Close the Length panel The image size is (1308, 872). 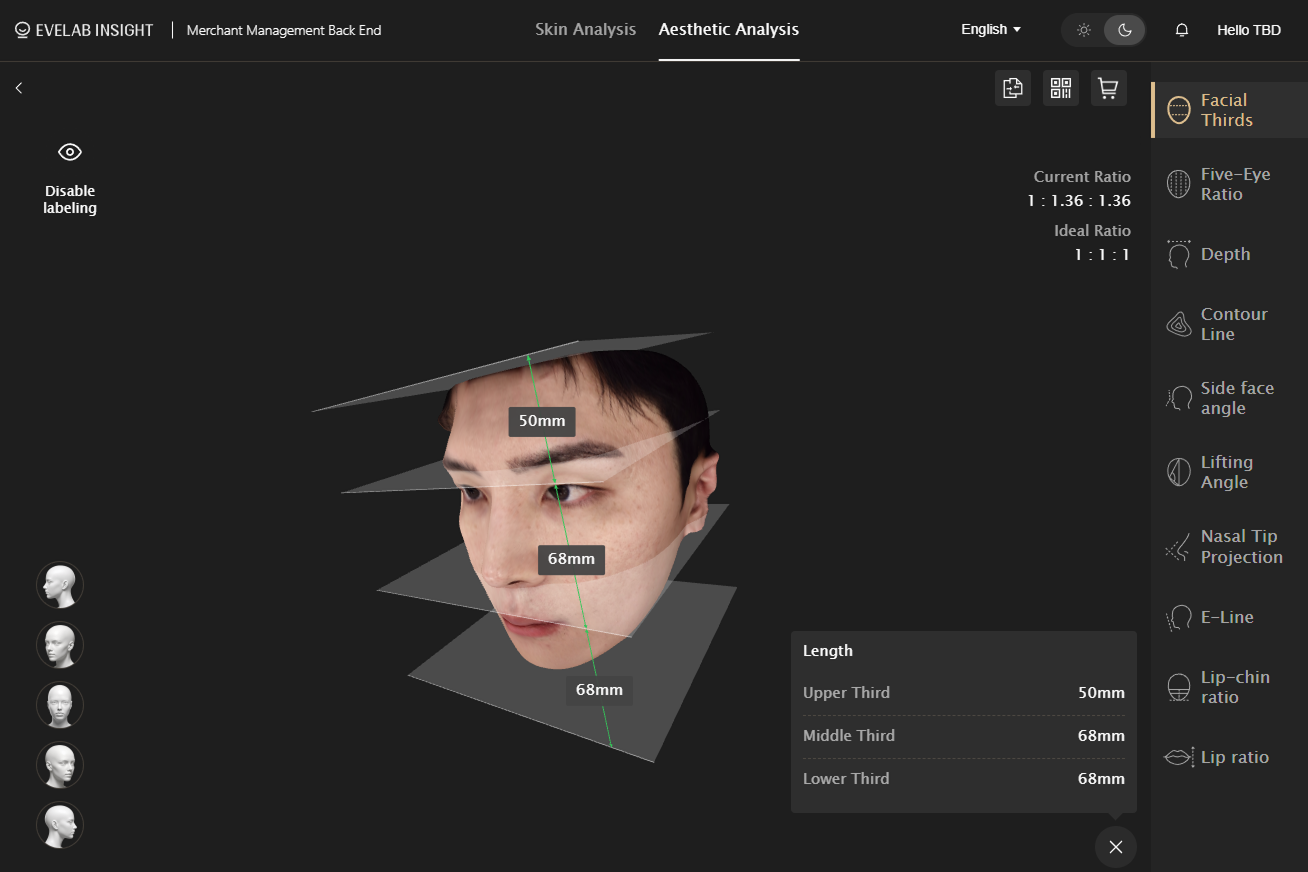tap(1116, 847)
